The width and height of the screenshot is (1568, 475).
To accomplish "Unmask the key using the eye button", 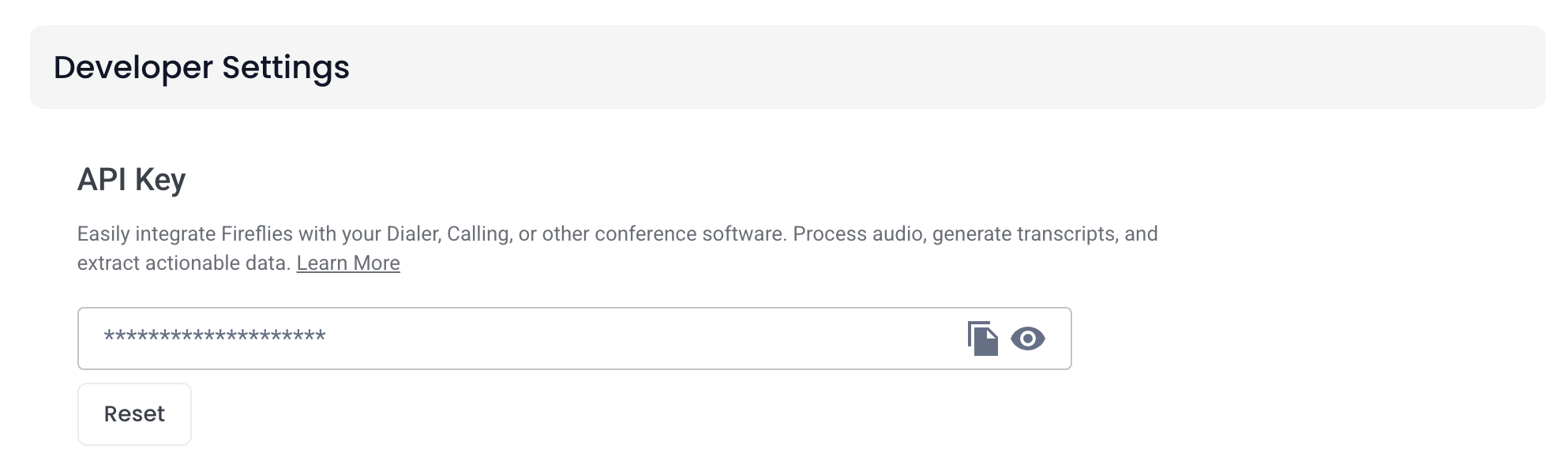I will point(1028,338).
